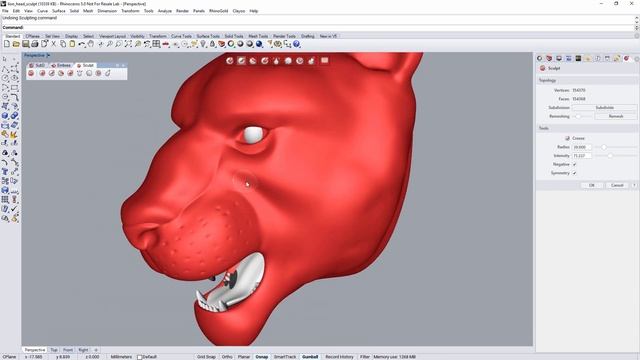Screen dimensions: 640x360
Task: Open the Perspective viewport title dropdown
Action: [48, 55]
